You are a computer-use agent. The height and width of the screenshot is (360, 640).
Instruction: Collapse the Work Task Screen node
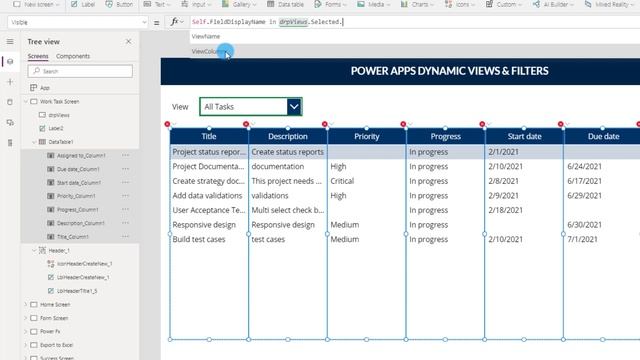(26, 102)
